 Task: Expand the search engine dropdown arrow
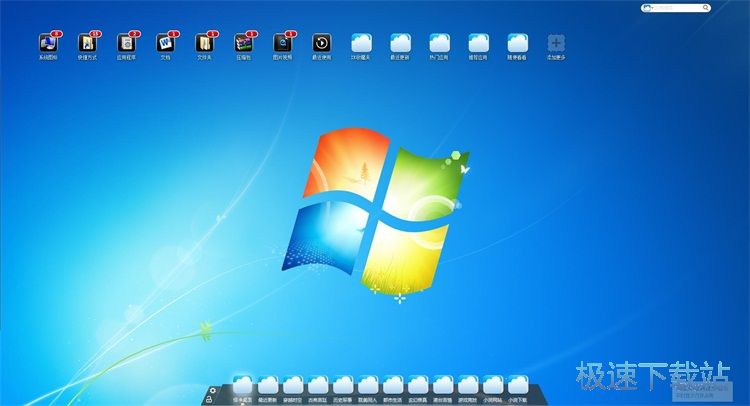pos(652,8)
